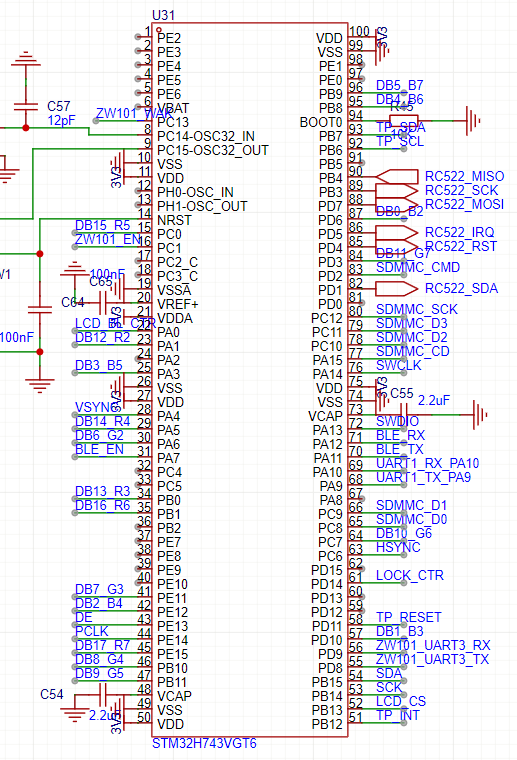
Task: Click the ground symbol right of C55
Action: (x=480, y=414)
